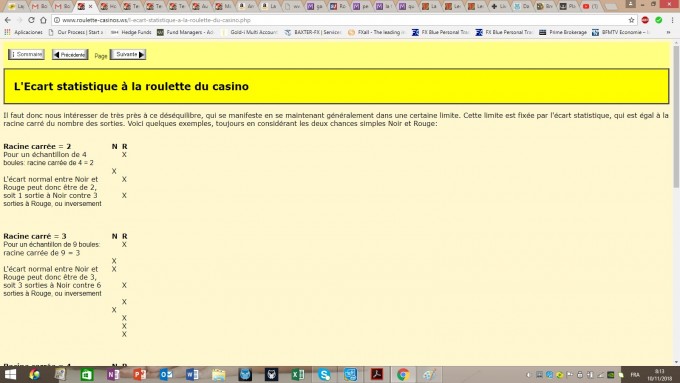Click the Sommaire button
This screenshot has width=680, height=383.
pos(26,54)
